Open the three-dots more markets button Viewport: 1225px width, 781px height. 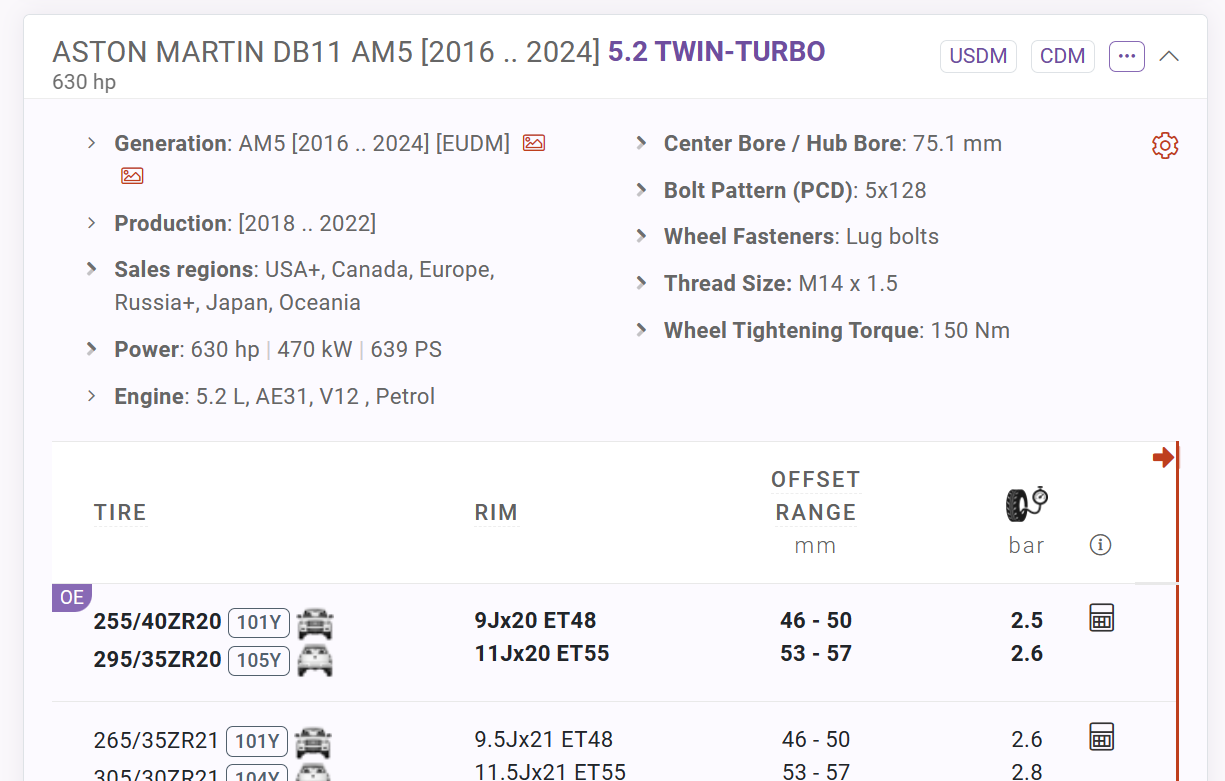[1127, 56]
